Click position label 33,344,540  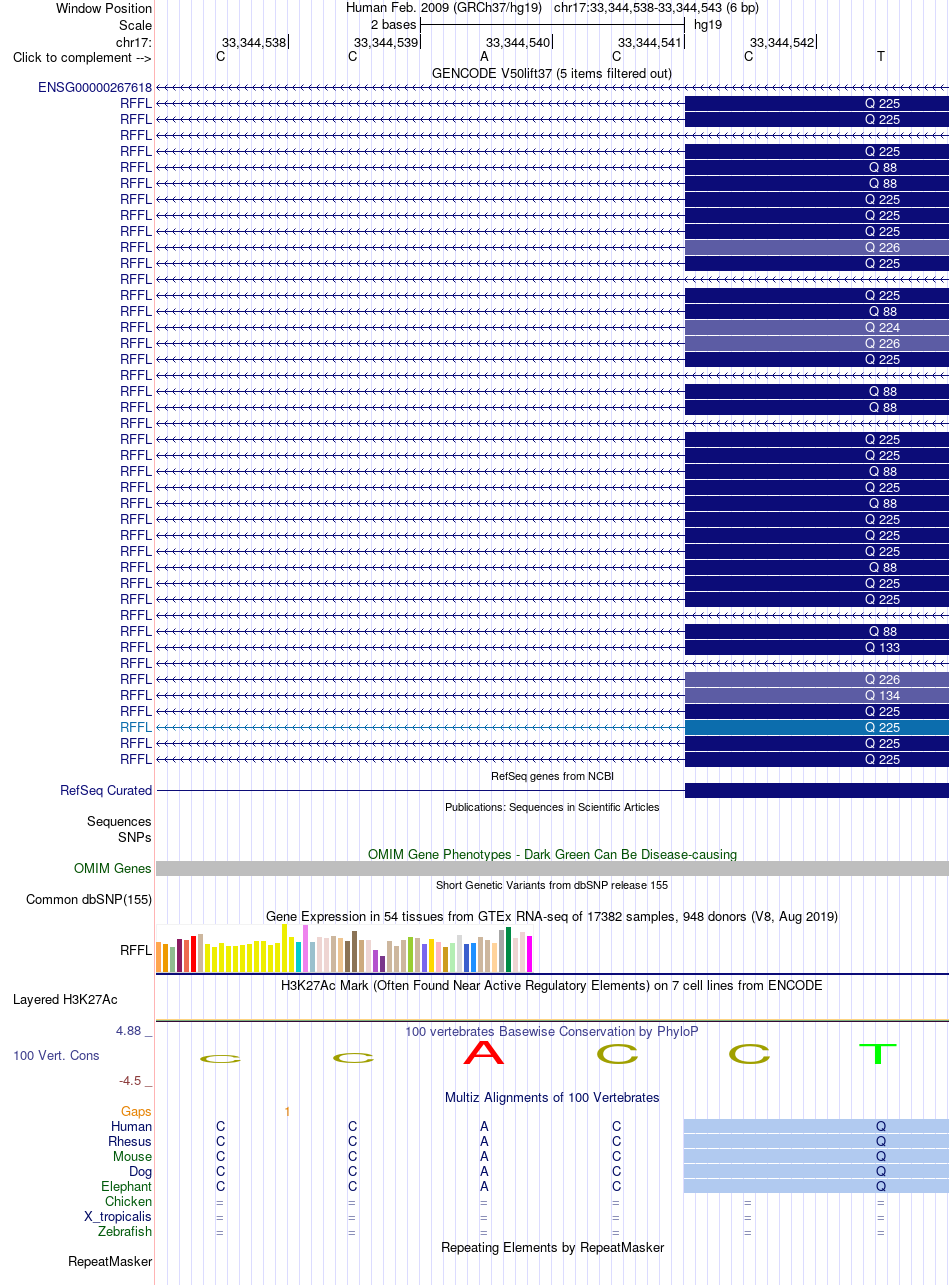518,42
